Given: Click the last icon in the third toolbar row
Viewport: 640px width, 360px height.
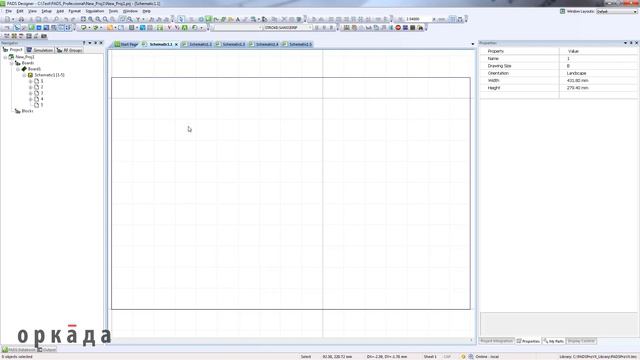Looking at the screenshot, I should [x=44, y=36].
